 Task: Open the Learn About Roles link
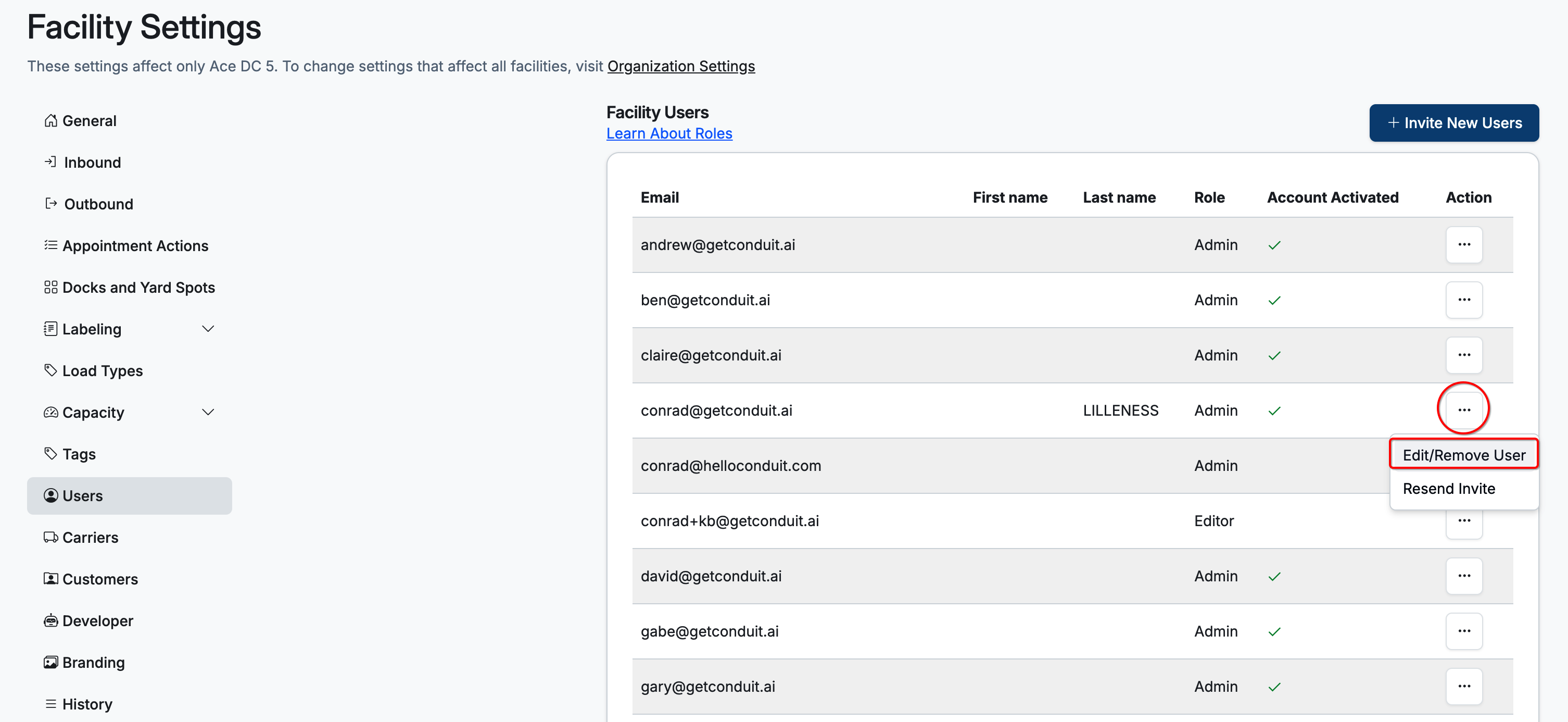point(669,133)
